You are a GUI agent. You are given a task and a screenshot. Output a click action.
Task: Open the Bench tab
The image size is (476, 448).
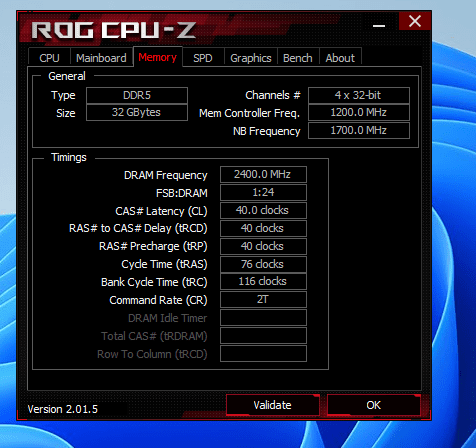point(298,58)
